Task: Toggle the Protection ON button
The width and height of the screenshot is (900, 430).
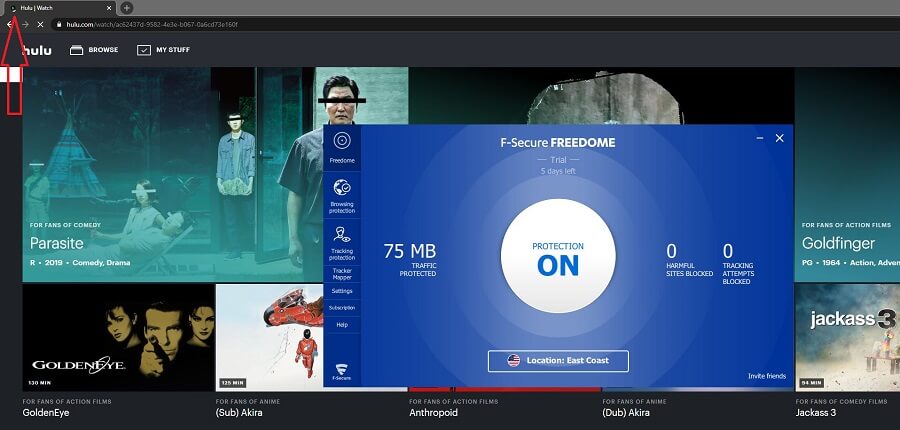Action: (x=558, y=256)
